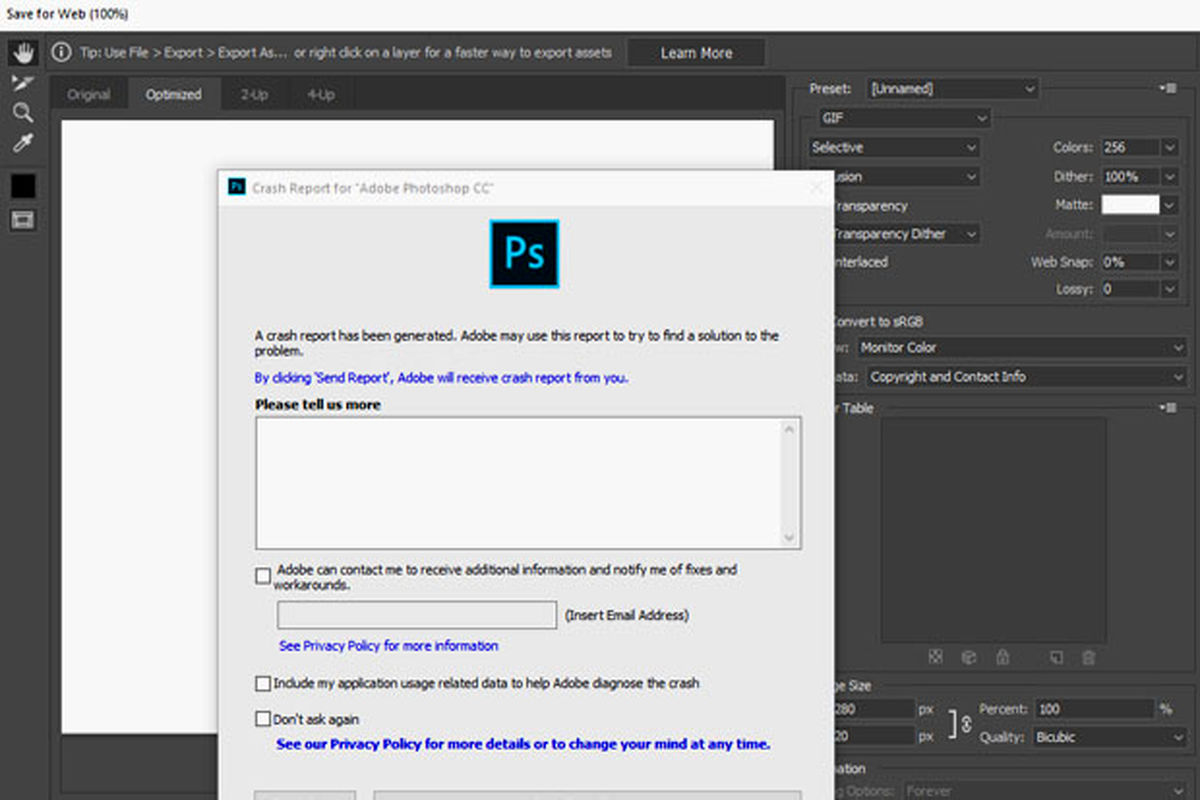The height and width of the screenshot is (800, 1200).
Task: Activate the Eyedropper tool
Action: pos(22,143)
